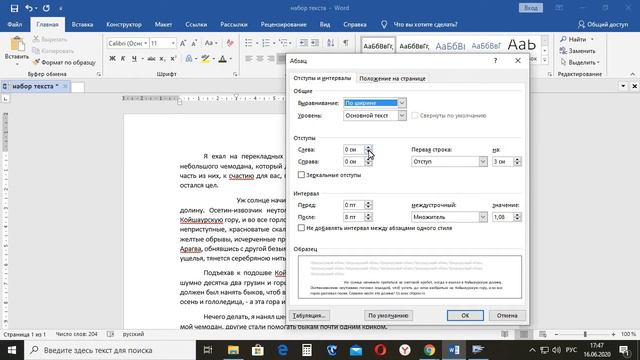640x360 pixels.
Task: Increase the Перед spacing with up arrow
Action: pyautogui.click(x=368, y=203)
